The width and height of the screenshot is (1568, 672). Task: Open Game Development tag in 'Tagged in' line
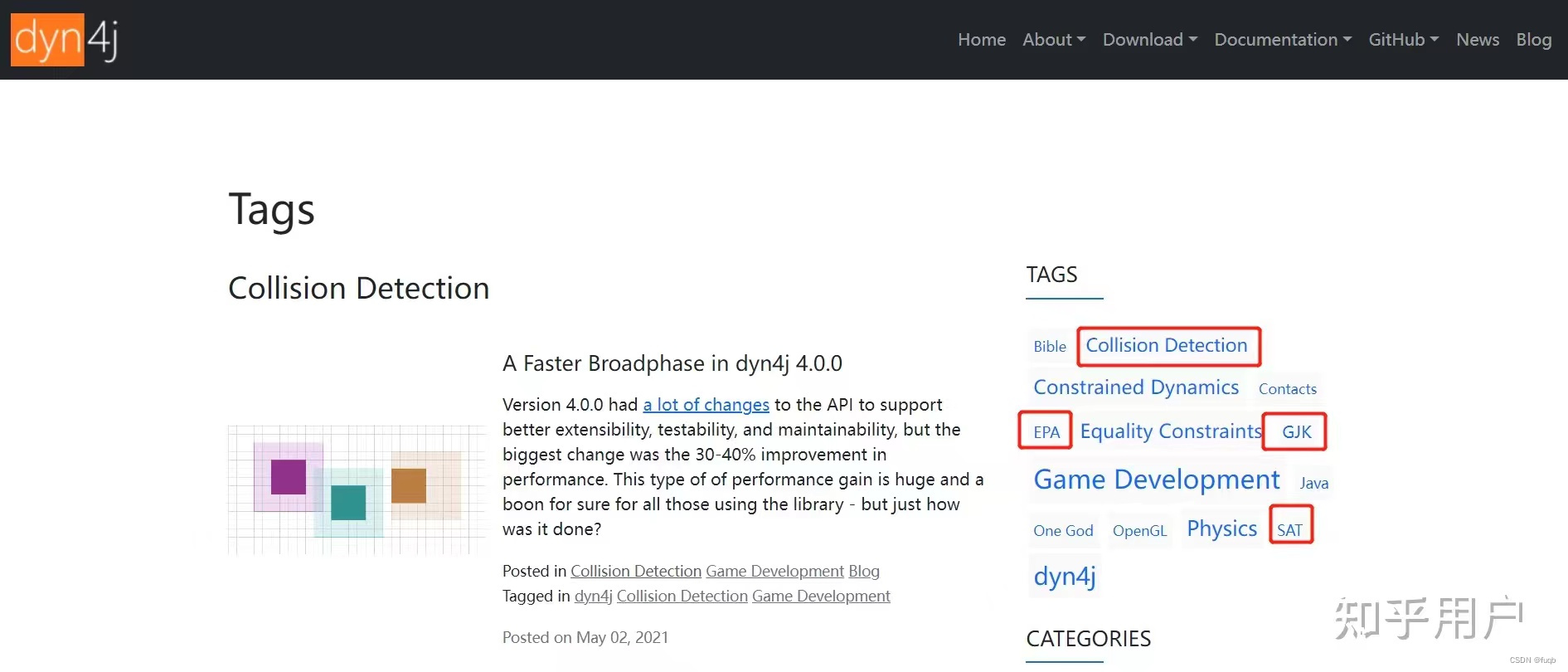coord(821,596)
